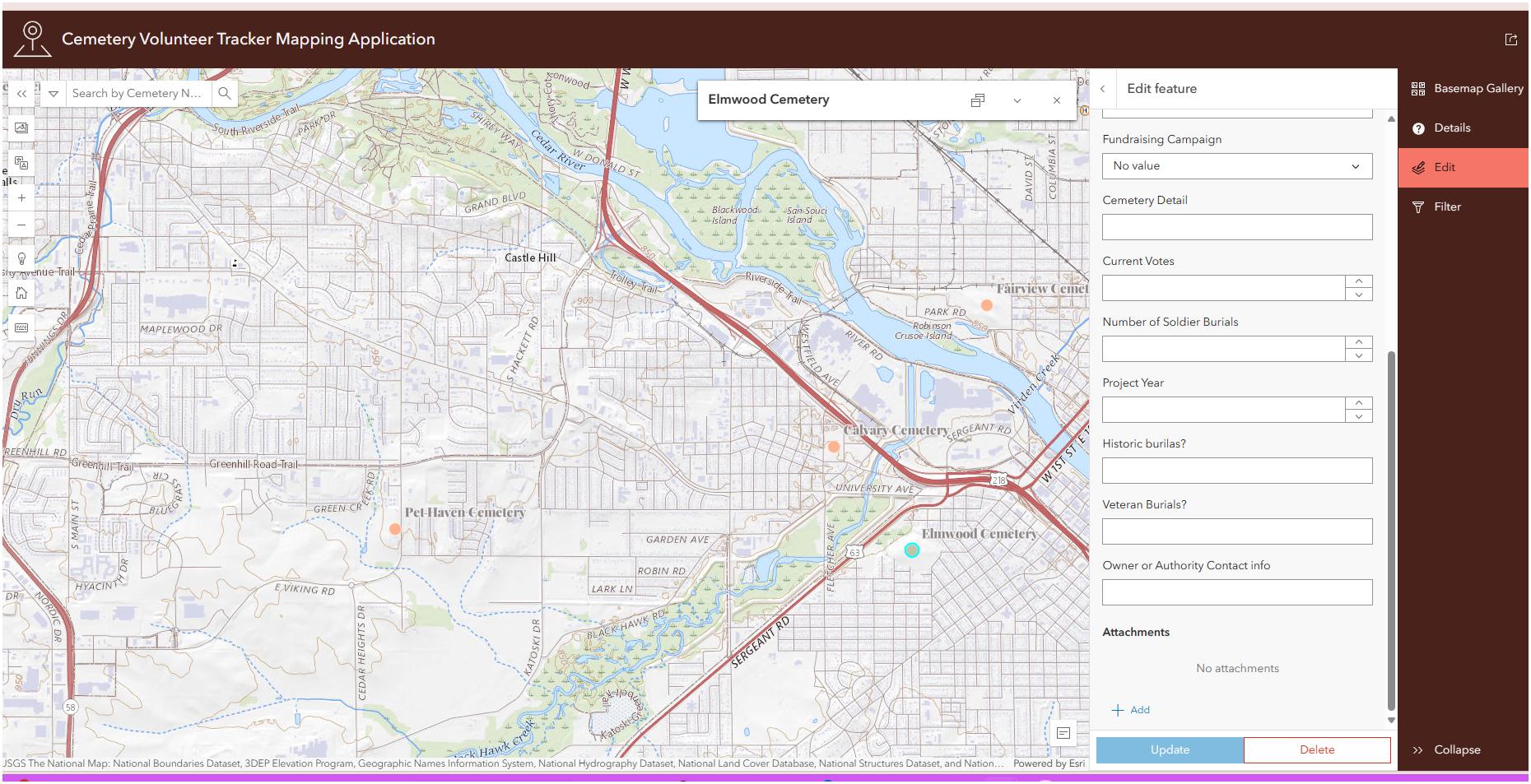The image size is (1531, 784).
Task: Increment Number of Soldier Burials
Action: (x=1359, y=342)
